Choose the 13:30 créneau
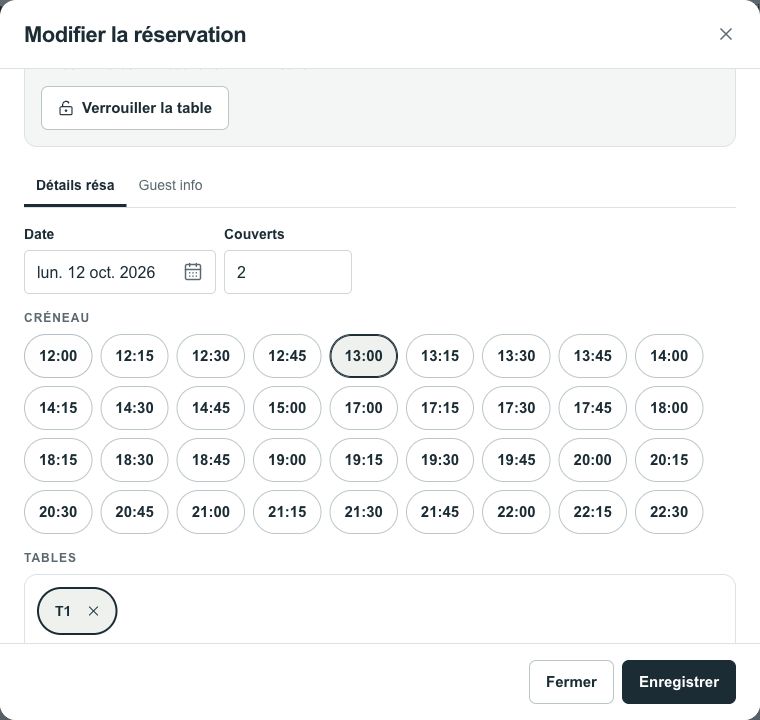Viewport: 760px width, 720px height. (x=516, y=356)
